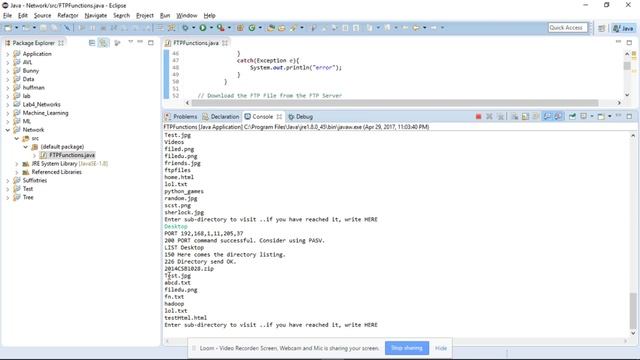Open the Open Console dropdown arrow
640x360 pixels.
pyautogui.click(x=609, y=117)
